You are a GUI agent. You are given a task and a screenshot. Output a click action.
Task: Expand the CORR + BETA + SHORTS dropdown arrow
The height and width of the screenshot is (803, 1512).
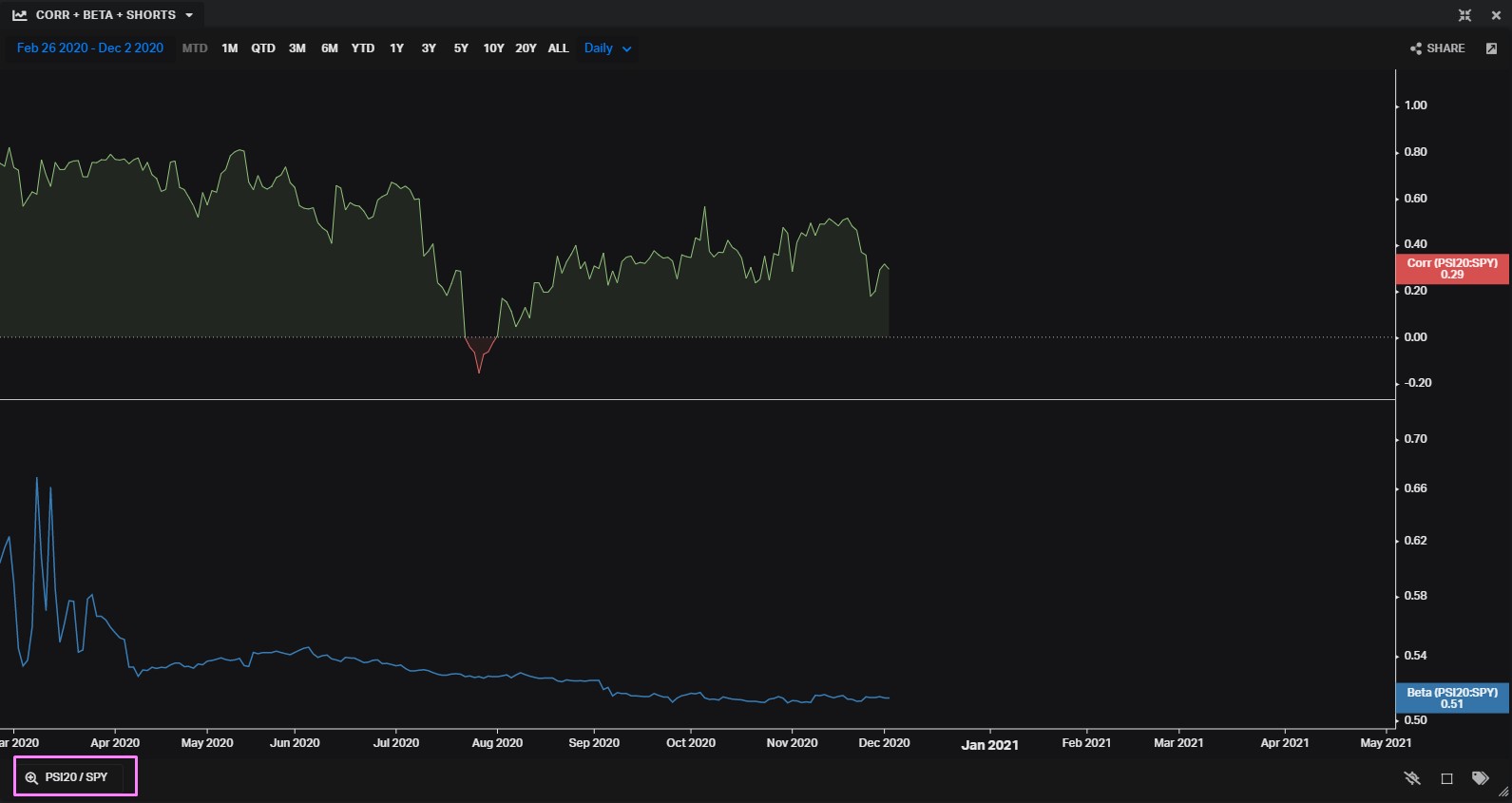pyautogui.click(x=189, y=15)
